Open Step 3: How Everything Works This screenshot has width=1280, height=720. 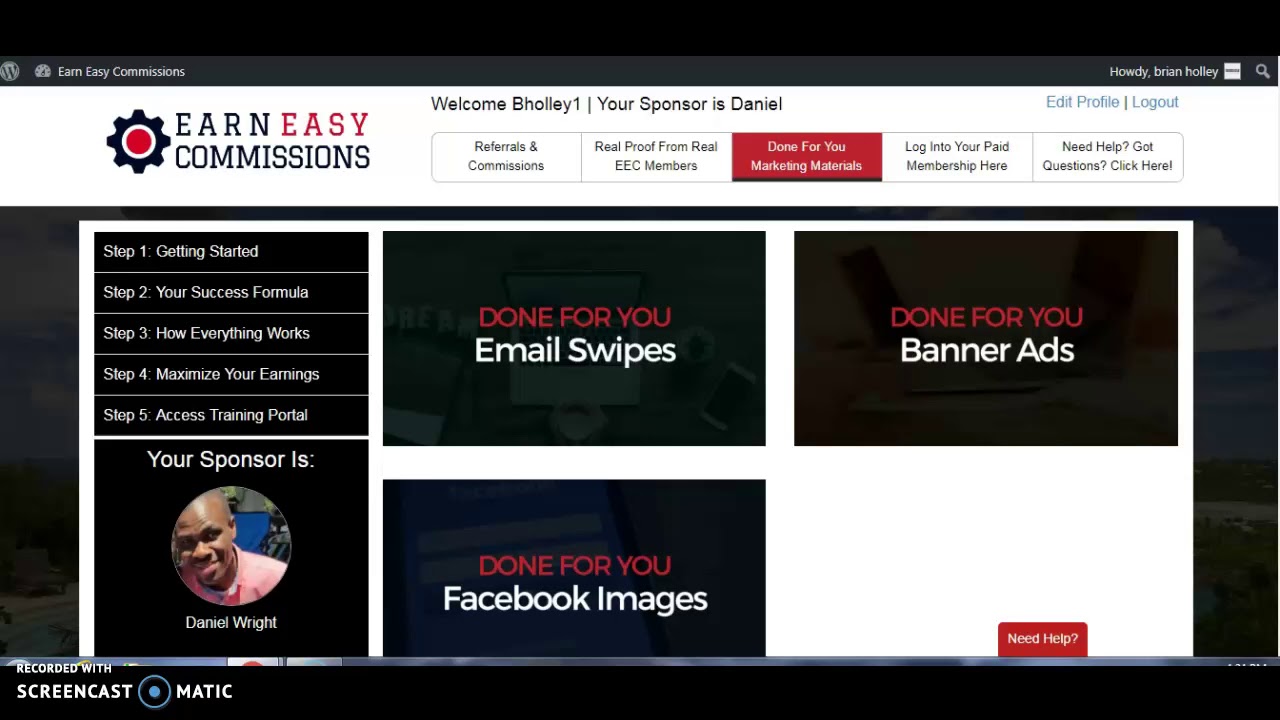pos(231,333)
